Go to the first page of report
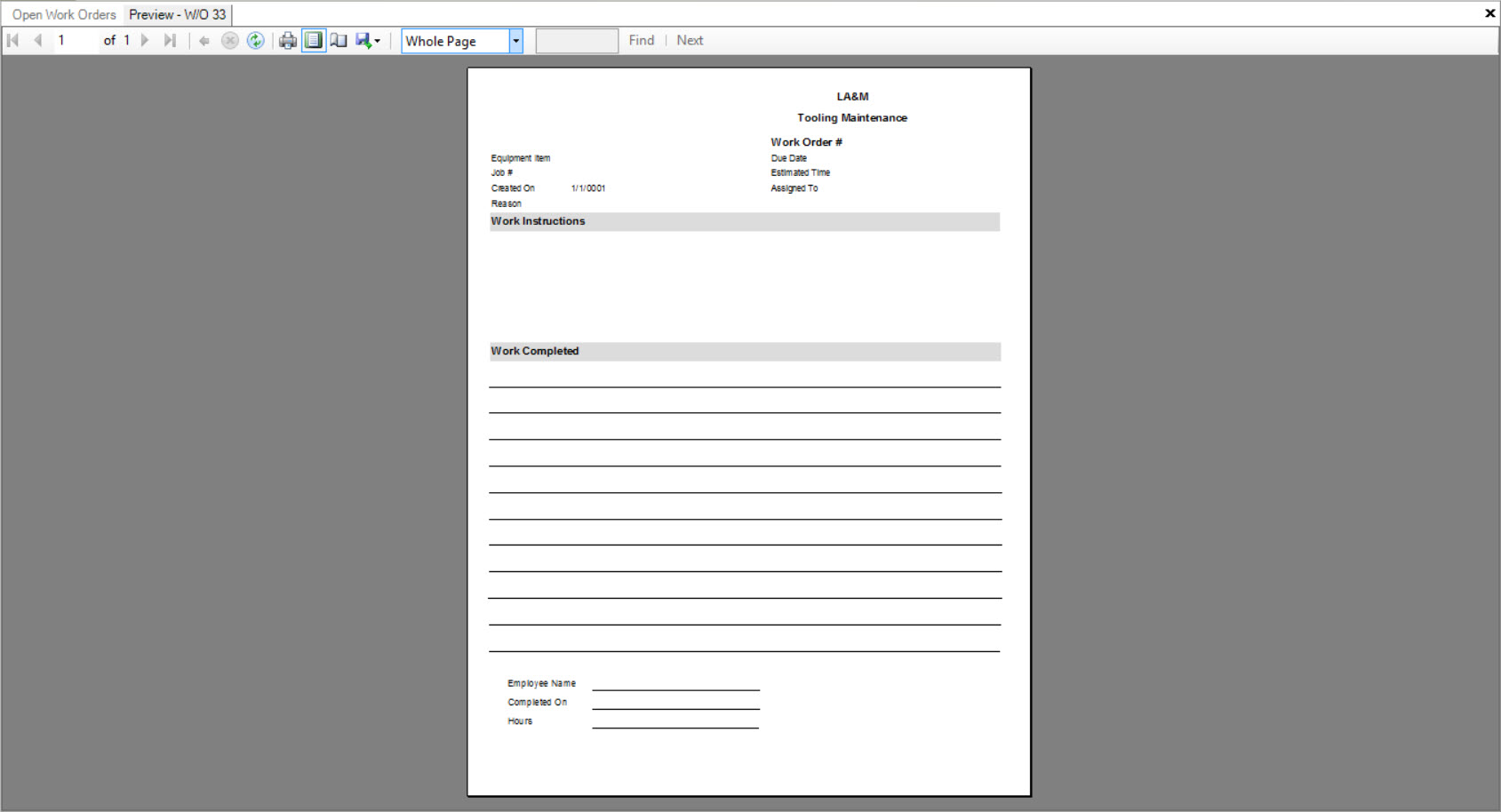 13,40
